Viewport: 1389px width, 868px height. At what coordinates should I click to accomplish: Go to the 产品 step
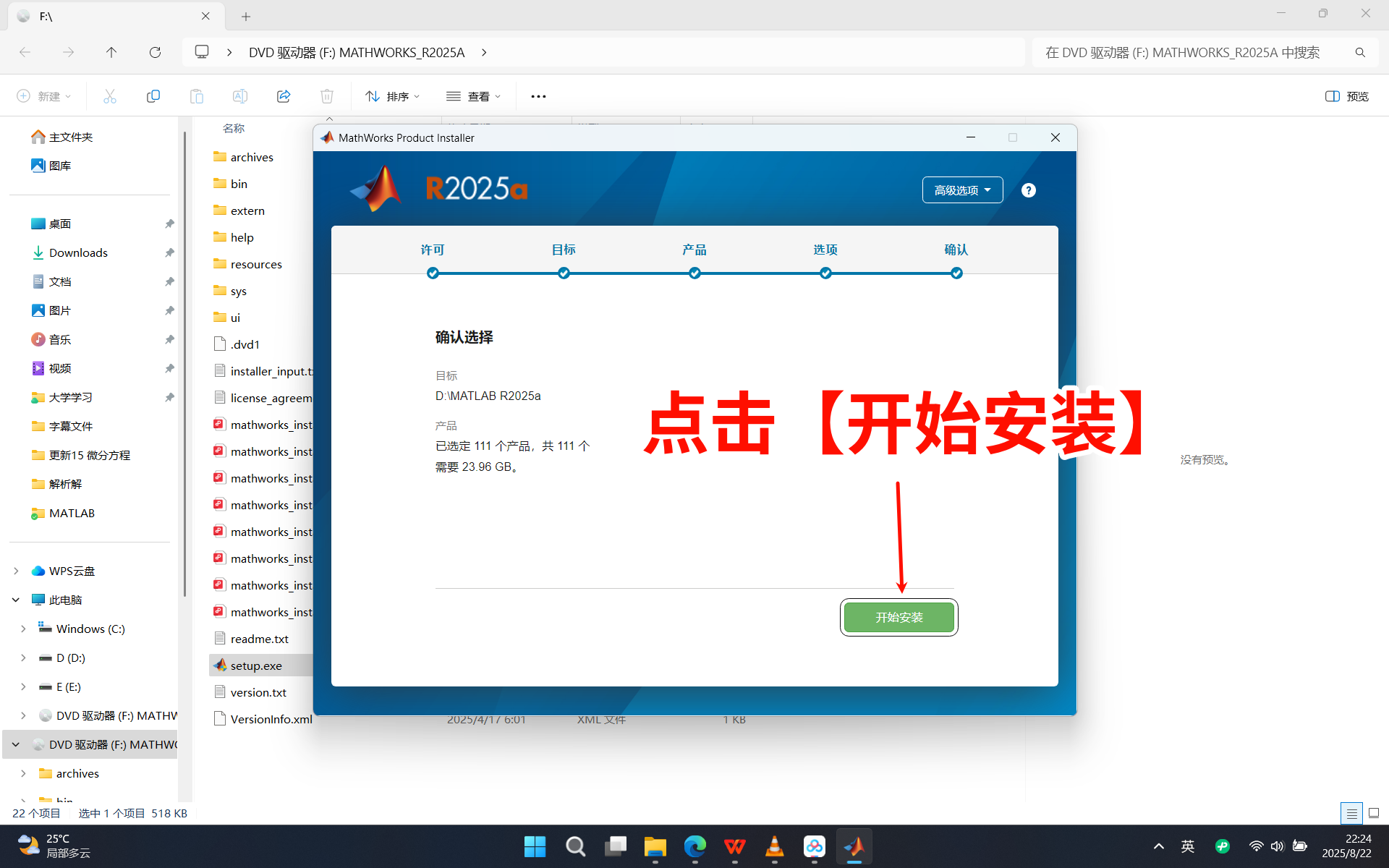tap(694, 250)
